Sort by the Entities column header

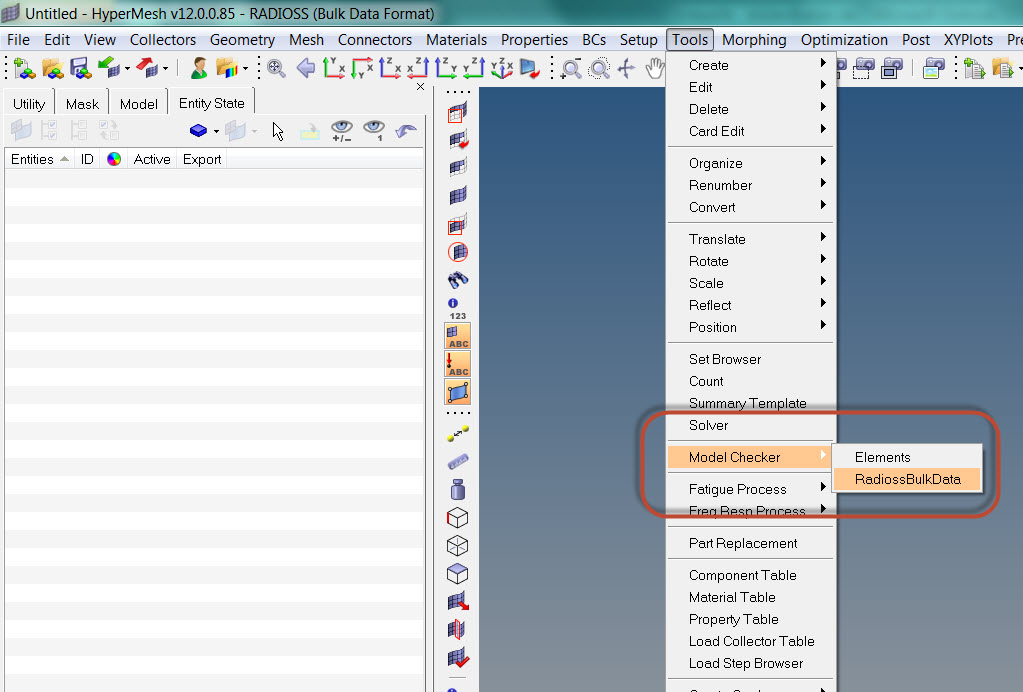(x=39, y=159)
